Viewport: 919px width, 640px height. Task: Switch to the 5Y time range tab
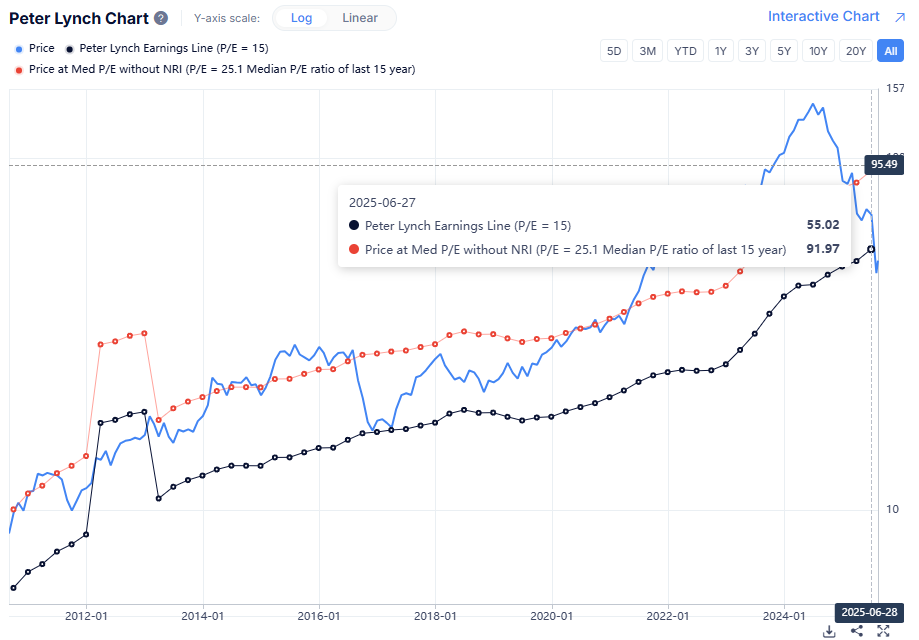783,50
